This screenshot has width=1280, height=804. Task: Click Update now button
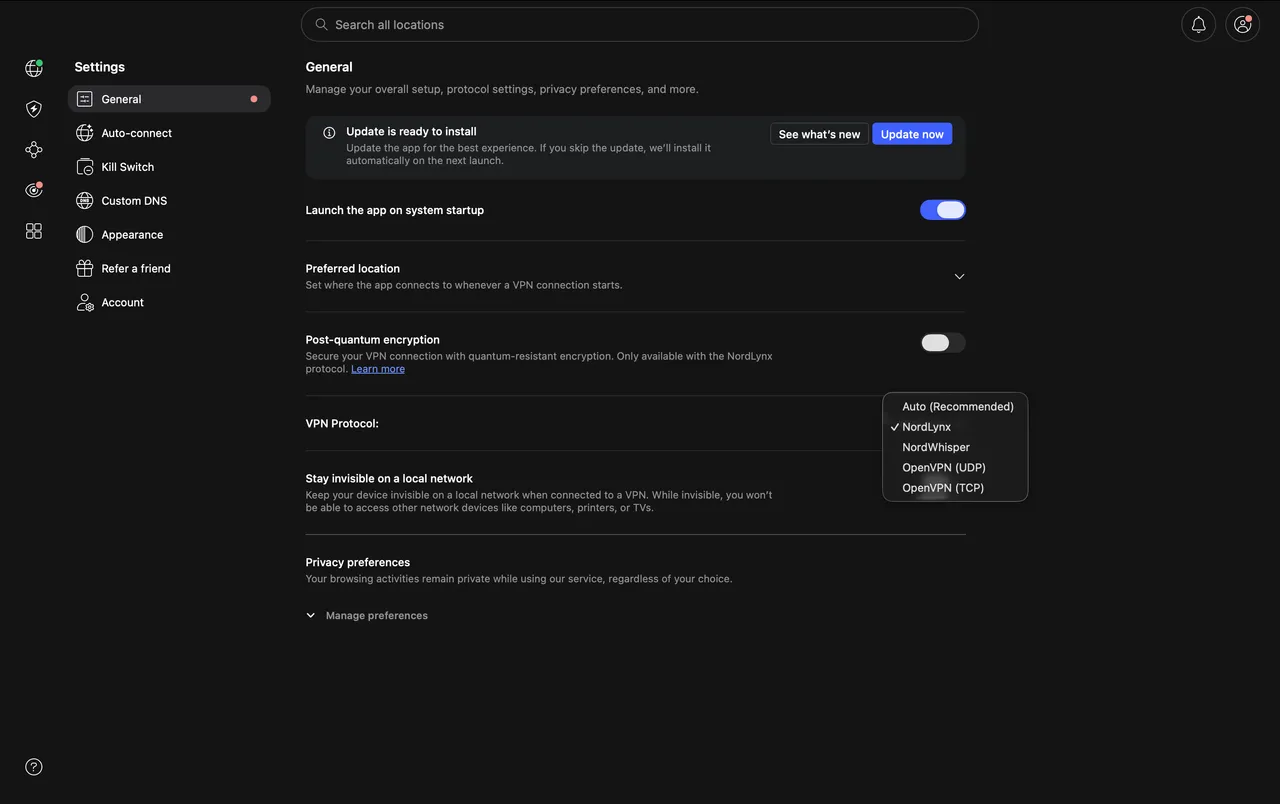tap(912, 134)
